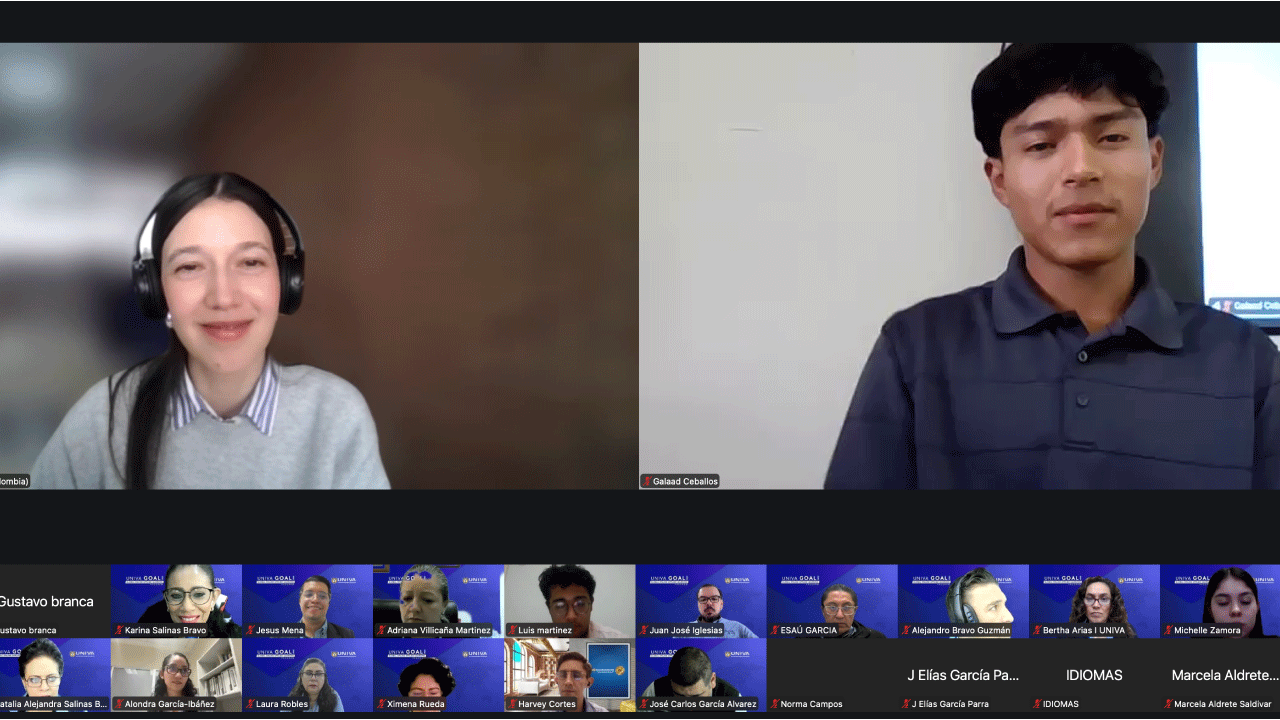Select José Carlos García Alvarez thumbnail

click(x=700, y=674)
